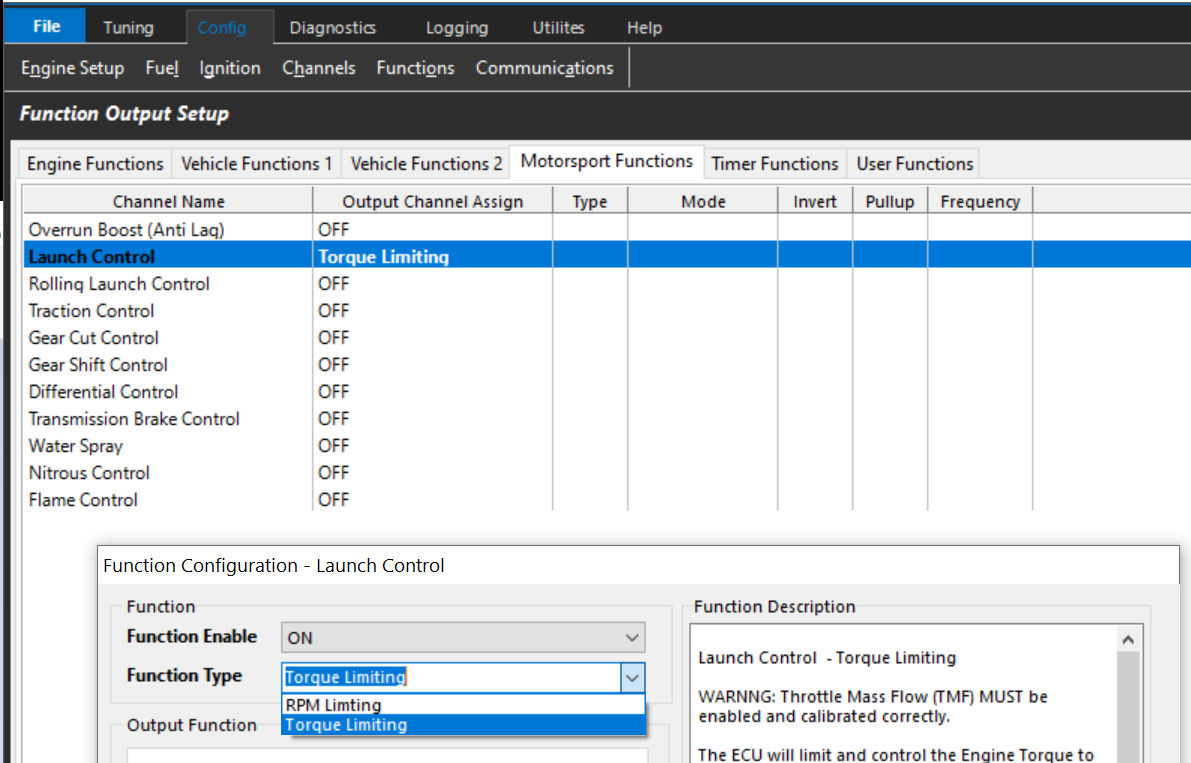Image resolution: width=1191 pixels, height=763 pixels.
Task: Select the Motorsport Functions tab
Action: 607,162
